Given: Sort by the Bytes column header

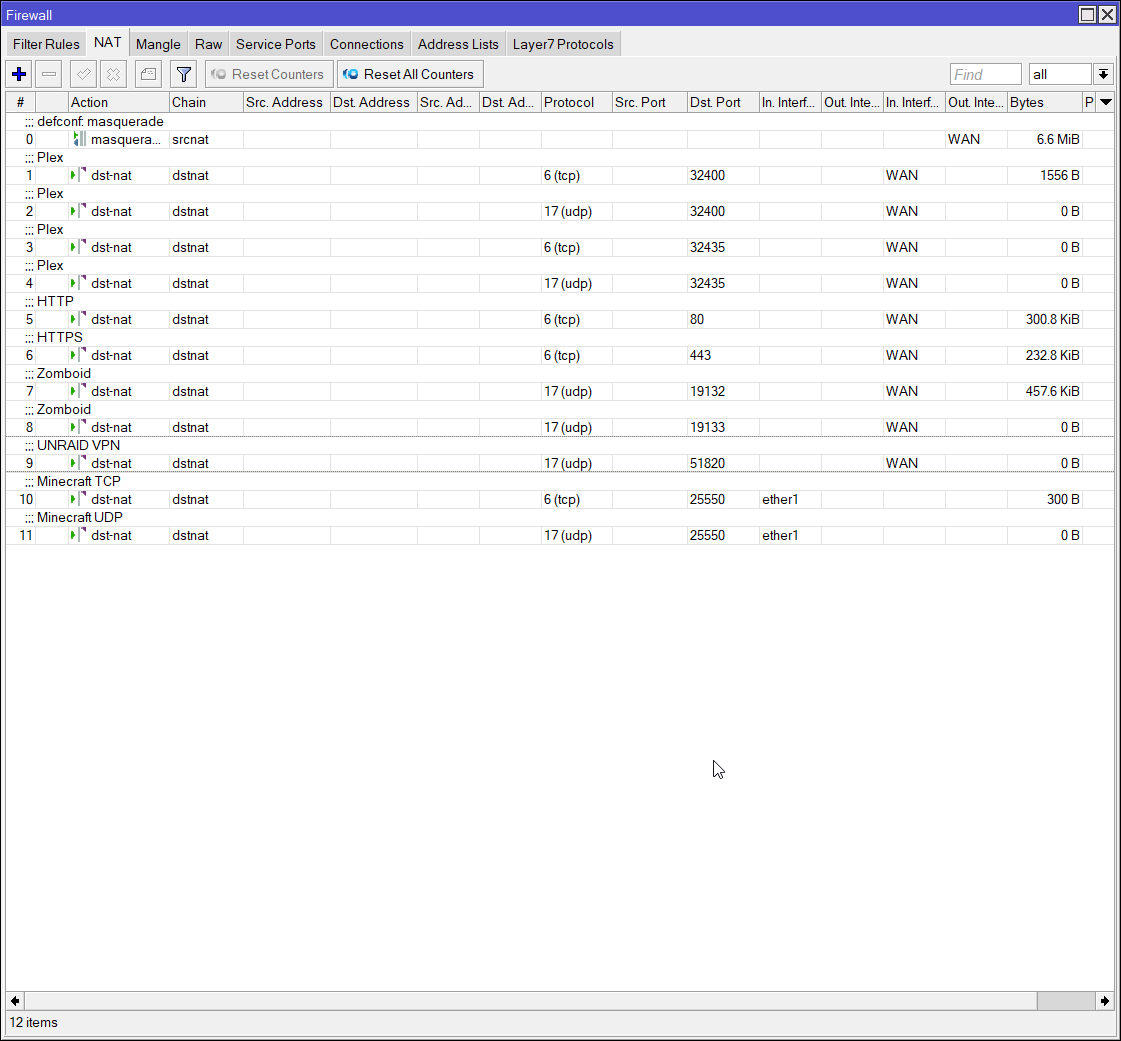Looking at the screenshot, I should tap(1045, 102).
